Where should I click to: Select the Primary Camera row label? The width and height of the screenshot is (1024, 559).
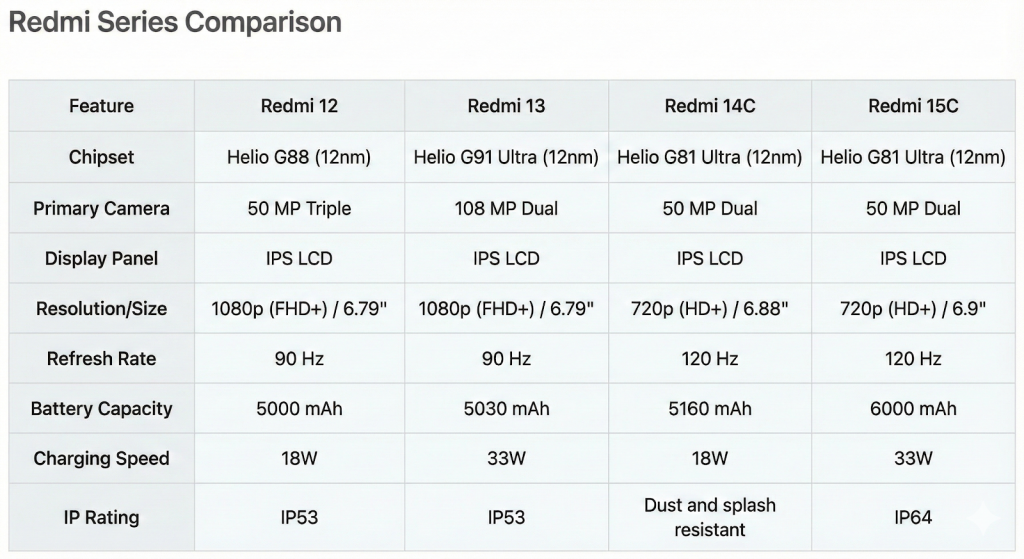point(101,208)
